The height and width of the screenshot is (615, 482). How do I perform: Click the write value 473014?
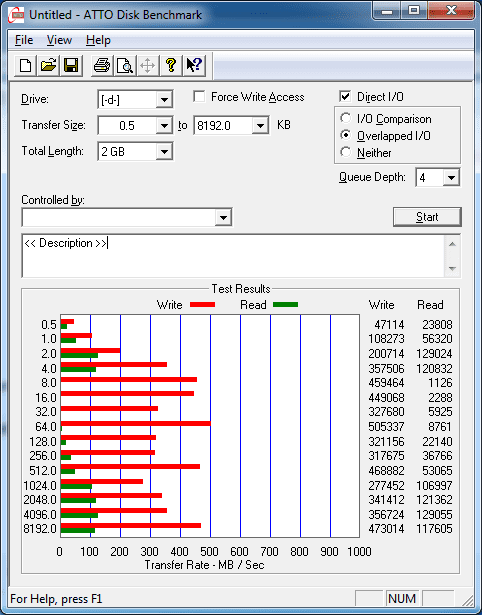coord(386,529)
